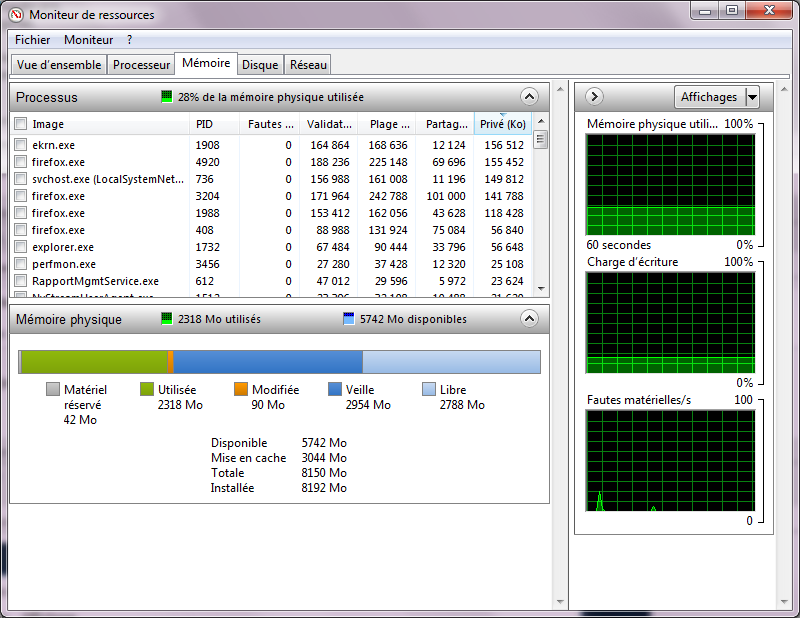This screenshot has height=618, width=800.
Task: Open the Moniteur menu
Action: pyautogui.click(x=88, y=40)
